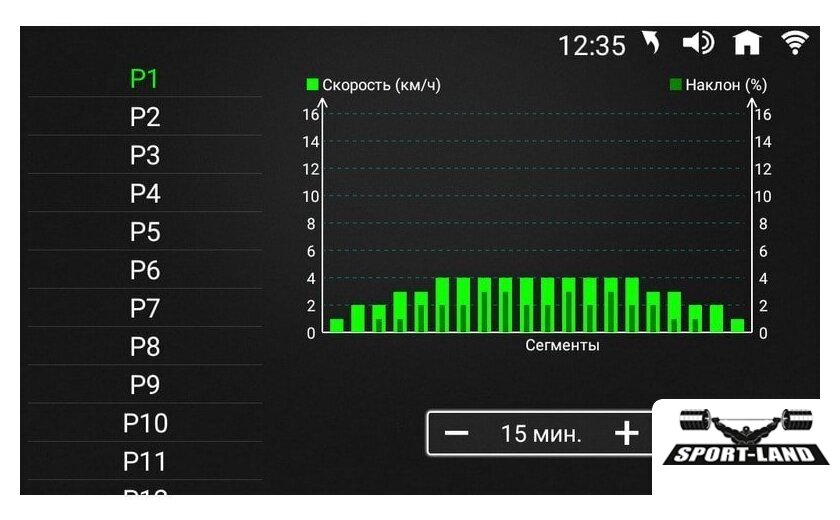Tap program P11 in list
Image resolution: width=840 pixels, height=520 pixels.
coord(145,461)
